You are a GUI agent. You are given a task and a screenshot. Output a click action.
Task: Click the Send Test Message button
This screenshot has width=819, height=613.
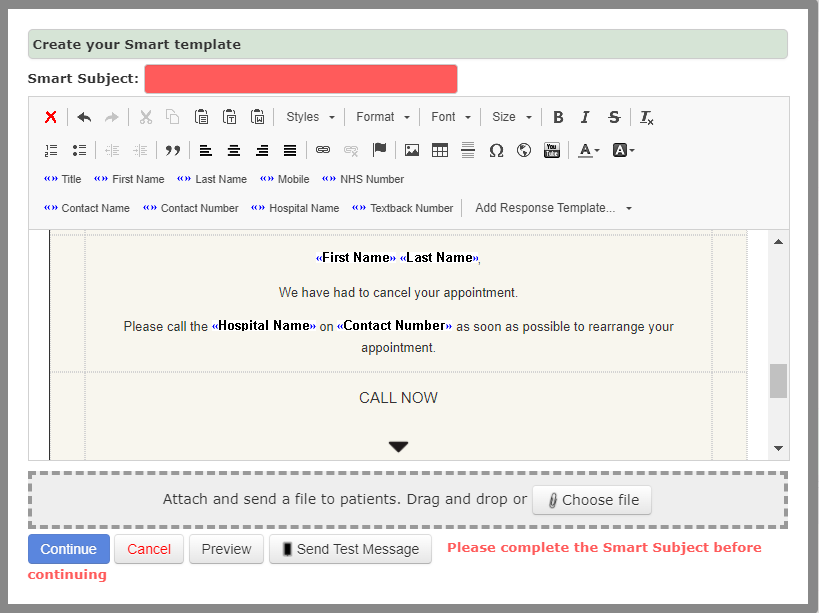350,549
